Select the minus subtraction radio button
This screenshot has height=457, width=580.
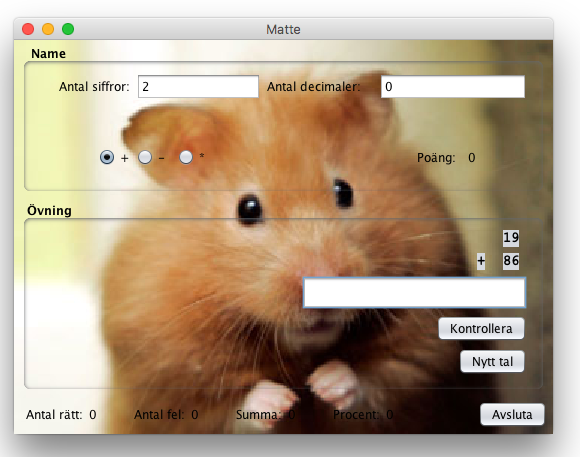145,157
